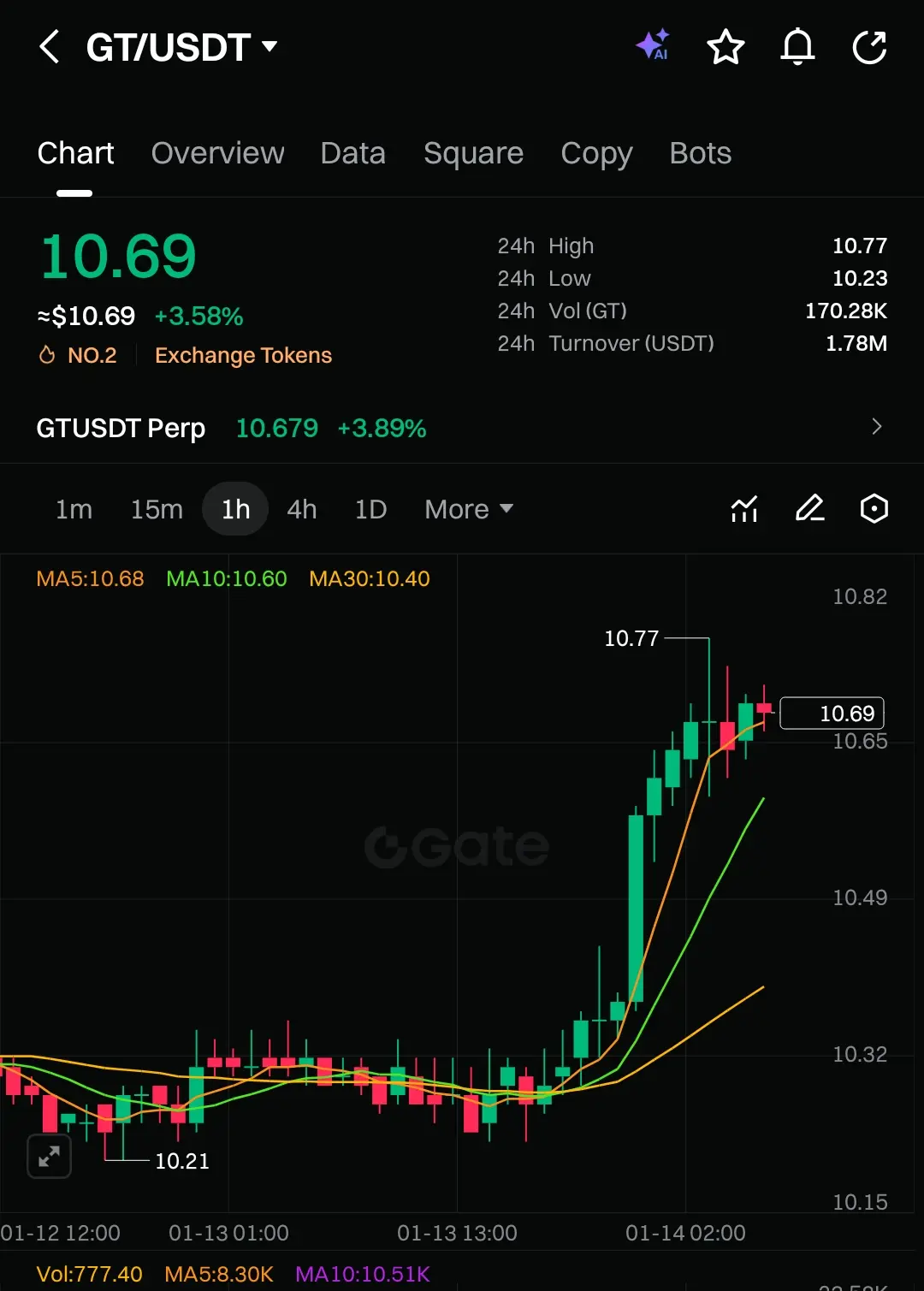The image size is (924, 1291).
Task: Tap the large 10.69 last price
Action: pyautogui.click(x=119, y=257)
